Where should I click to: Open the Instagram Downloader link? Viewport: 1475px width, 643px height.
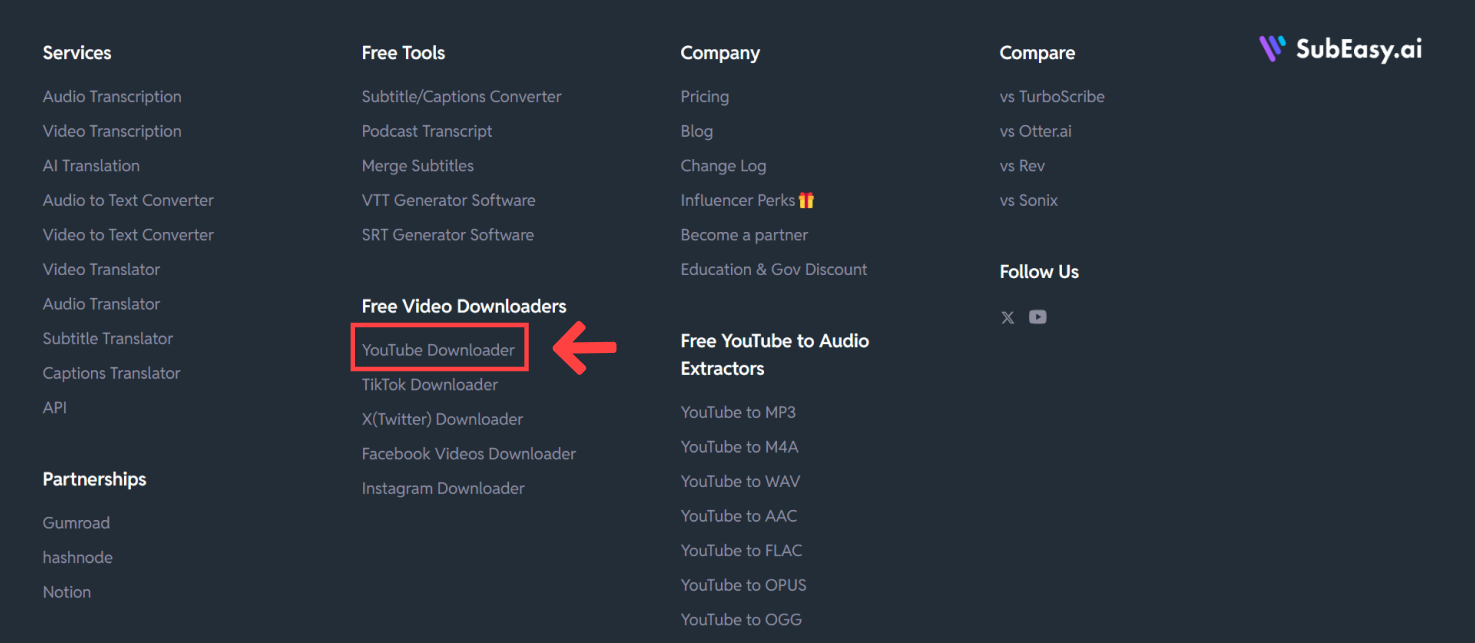pyautogui.click(x=443, y=489)
